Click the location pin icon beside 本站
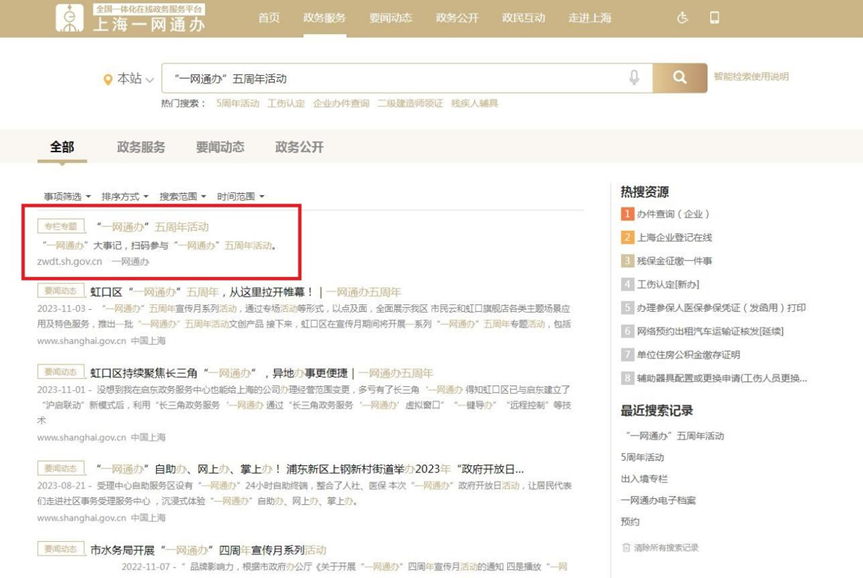Image resolution: width=863 pixels, height=578 pixels. pyautogui.click(x=108, y=80)
